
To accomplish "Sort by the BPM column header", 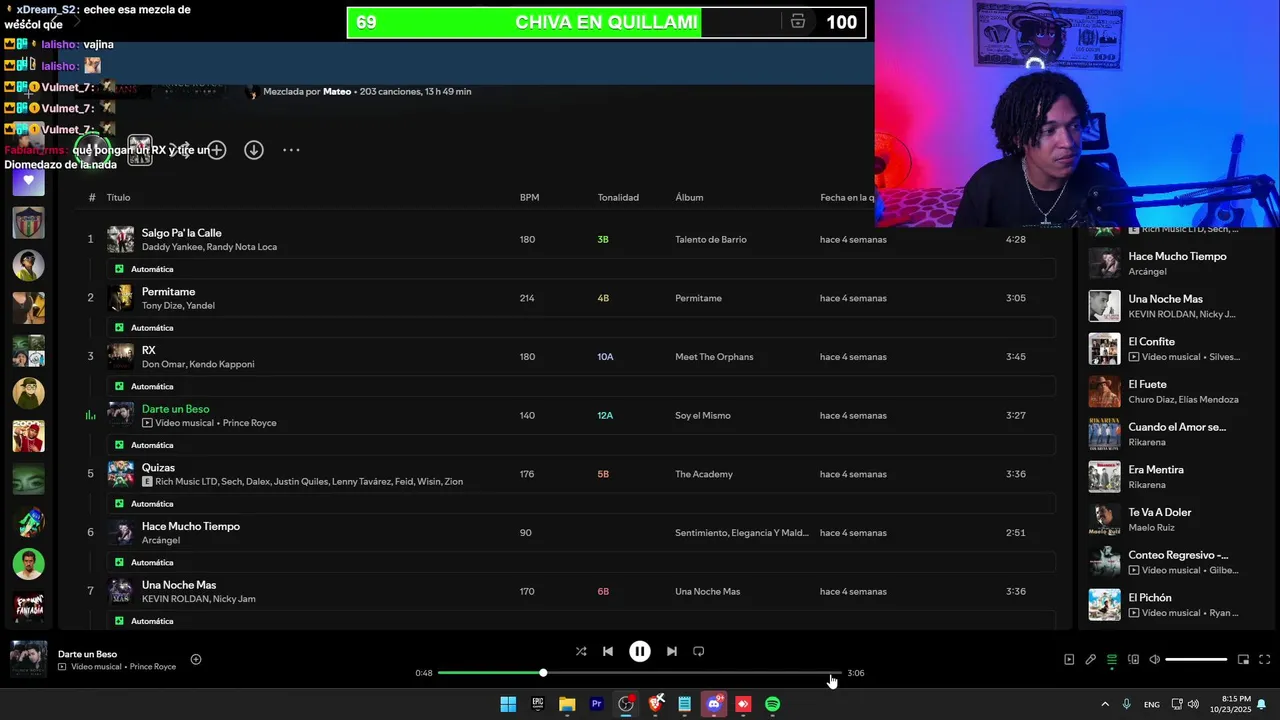I will pos(529,198).
